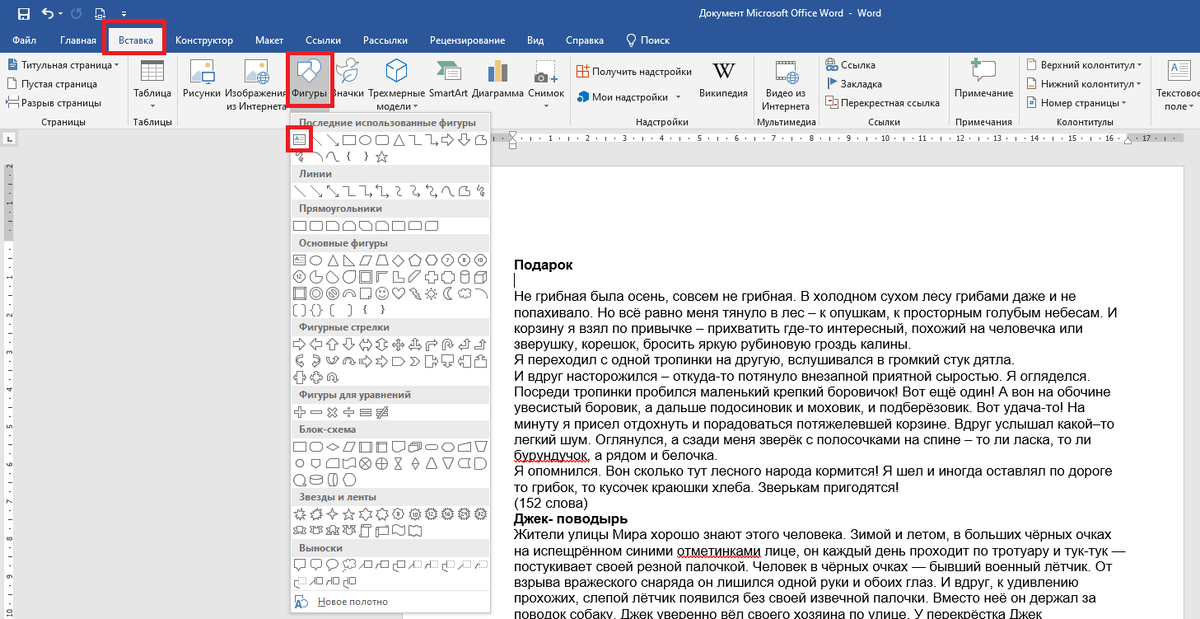Click the Рисунки insert button
This screenshot has width=1200, height=619.
coord(201,80)
